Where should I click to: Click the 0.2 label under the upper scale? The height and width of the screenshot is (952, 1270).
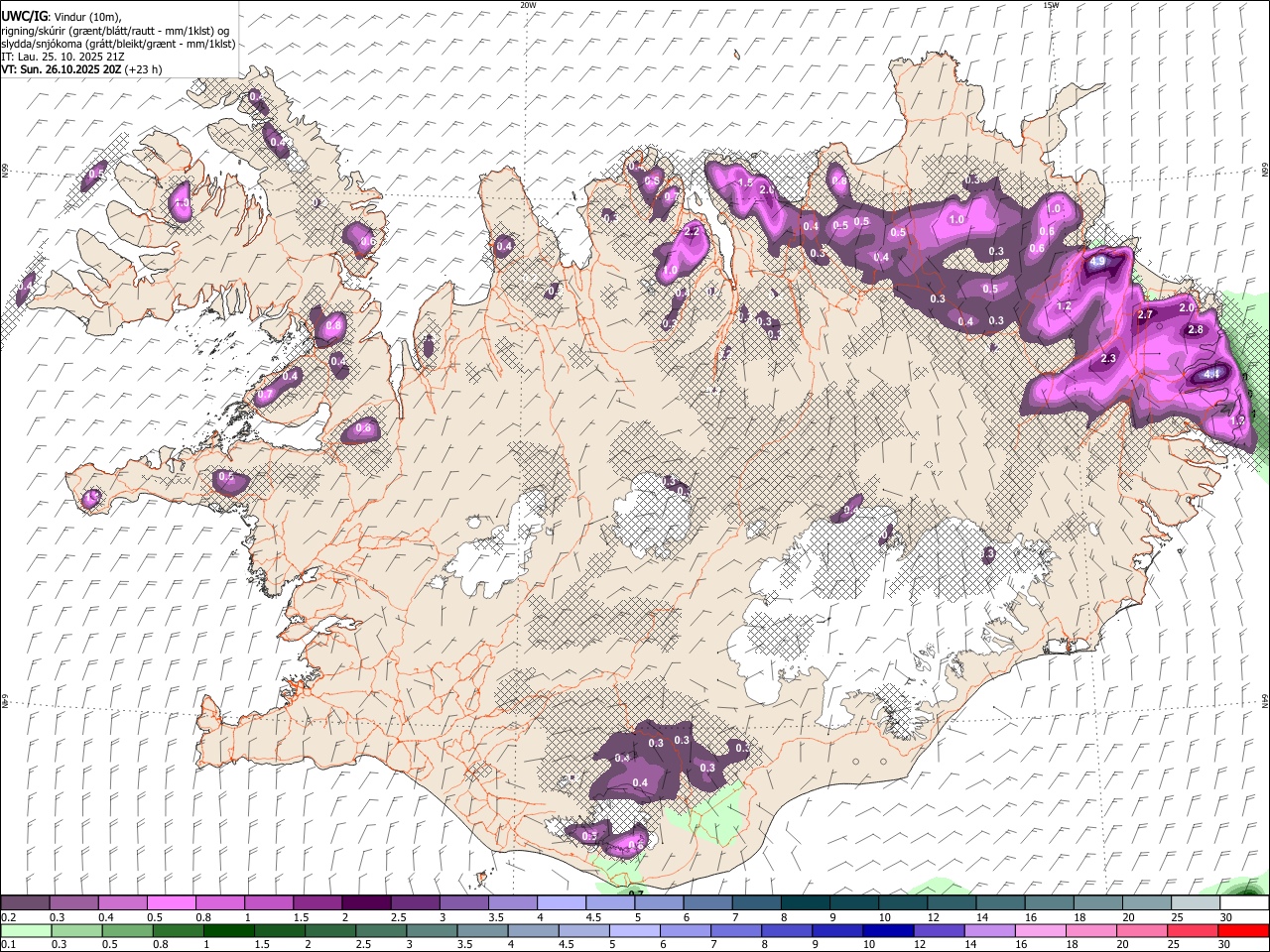point(8,917)
